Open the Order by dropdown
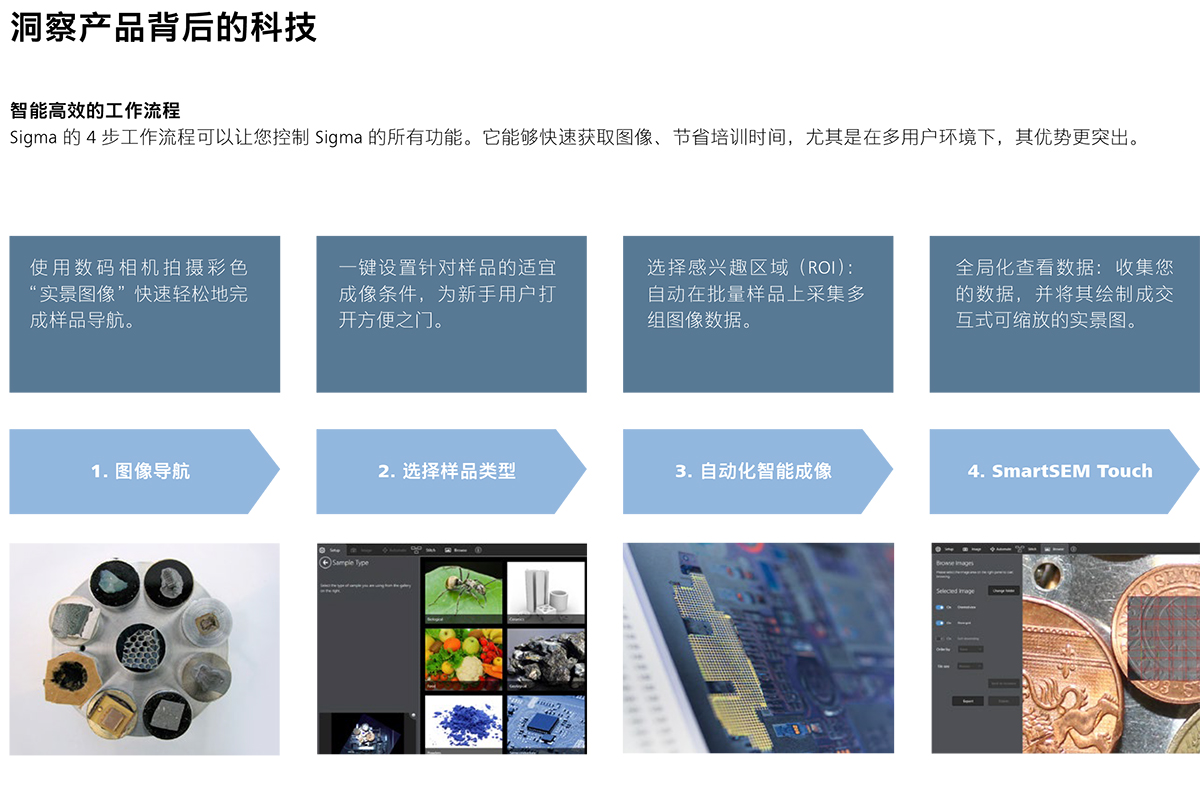The image size is (1200, 790). [970, 650]
